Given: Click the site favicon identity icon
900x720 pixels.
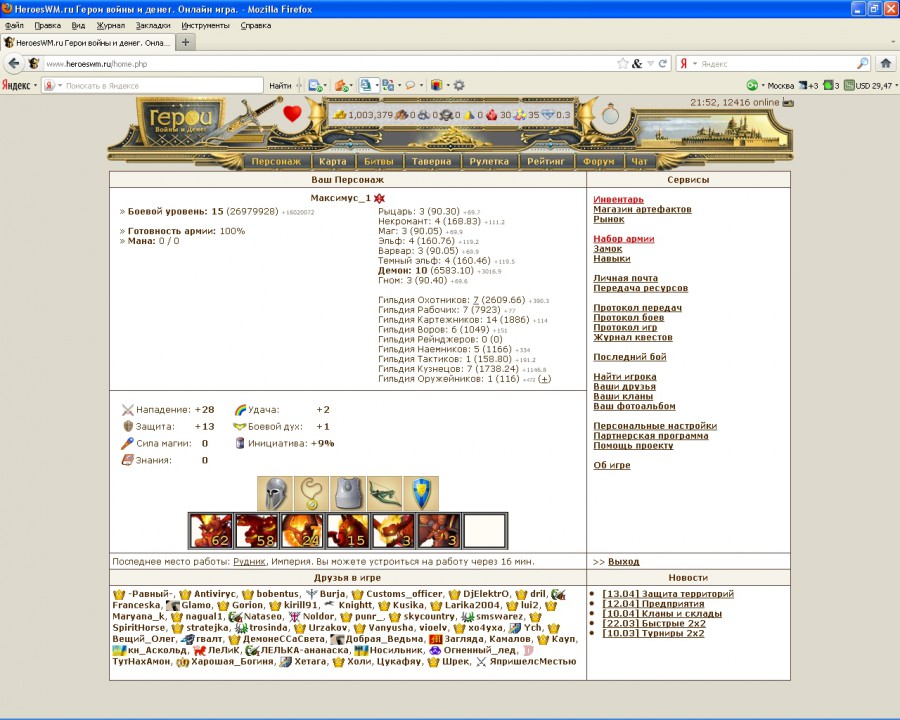Looking at the screenshot, I should [34, 64].
